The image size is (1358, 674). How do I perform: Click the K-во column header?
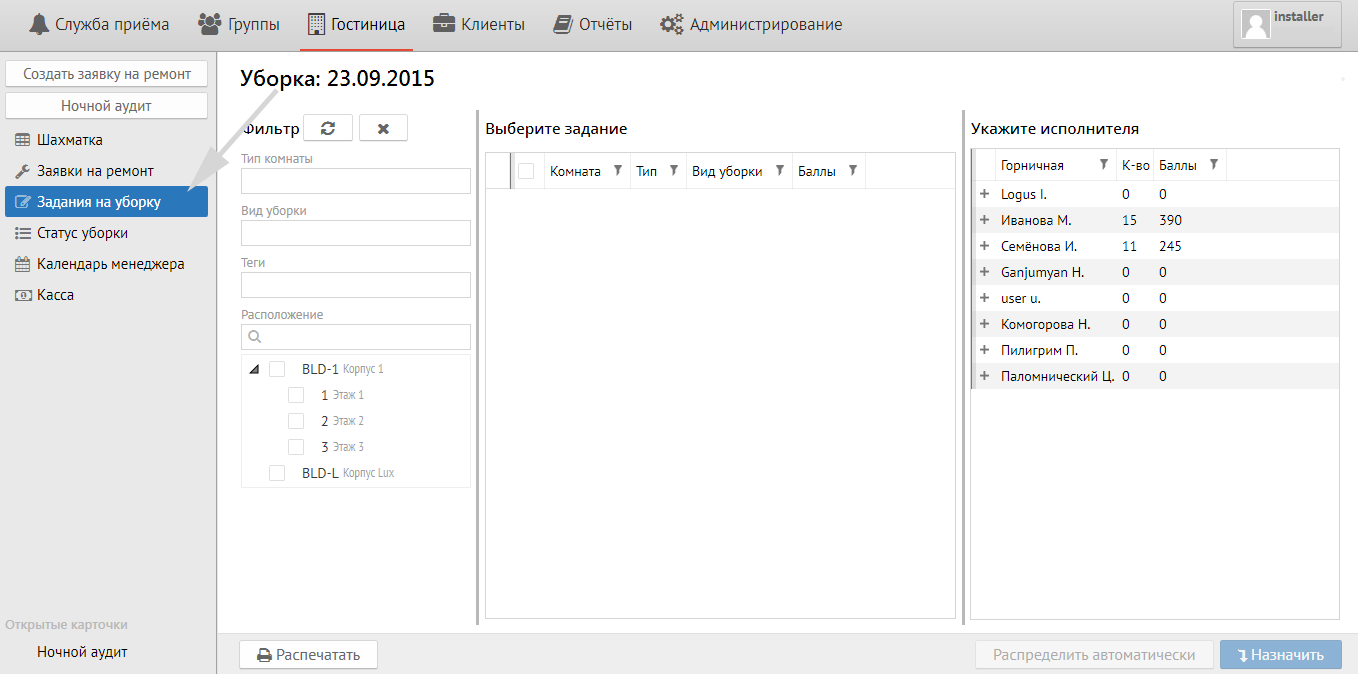(1136, 165)
